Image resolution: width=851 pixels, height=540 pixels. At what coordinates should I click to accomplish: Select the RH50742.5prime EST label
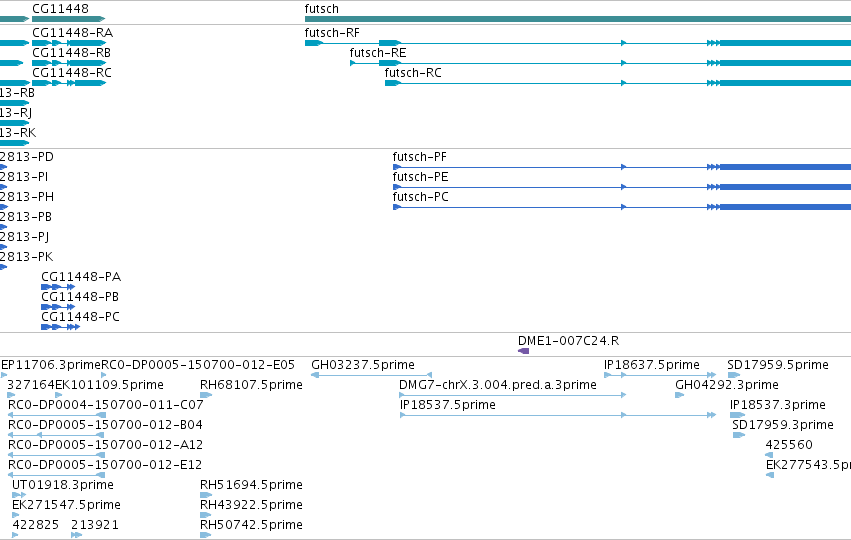pos(251,525)
